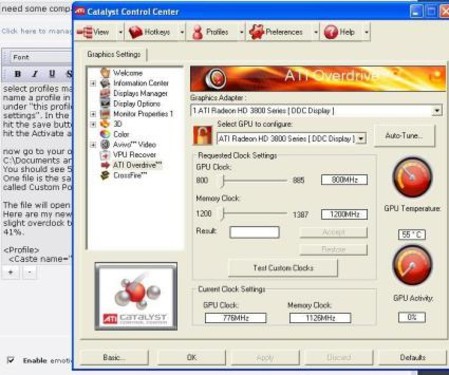Toggle Enable emoticons checkbox in background window
The image size is (449, 375).
(11, 360)
